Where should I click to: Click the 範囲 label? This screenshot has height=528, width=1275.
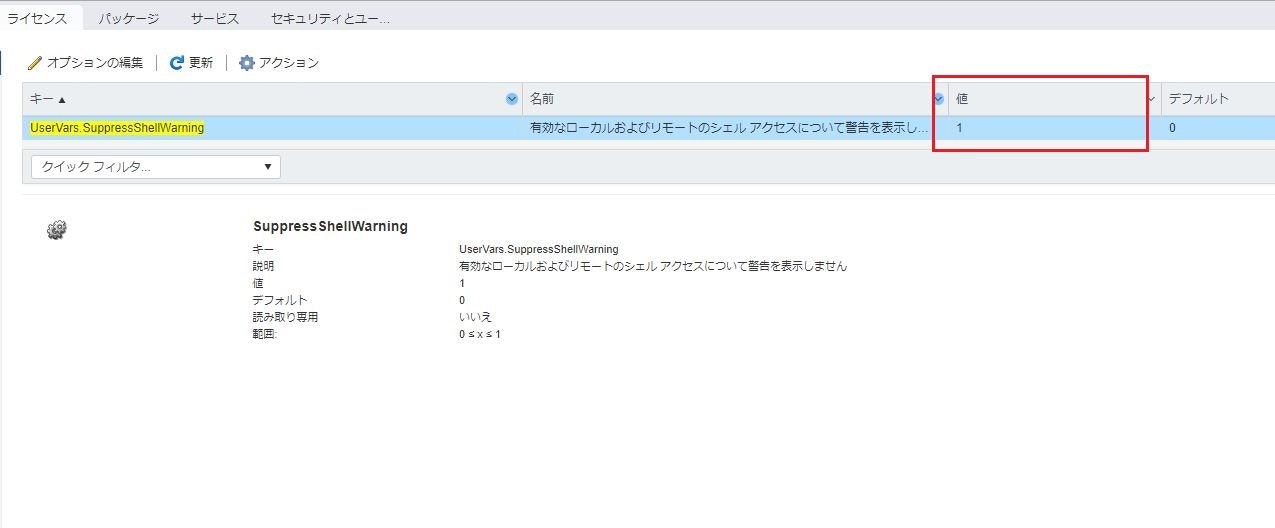[x=264, y=334]
